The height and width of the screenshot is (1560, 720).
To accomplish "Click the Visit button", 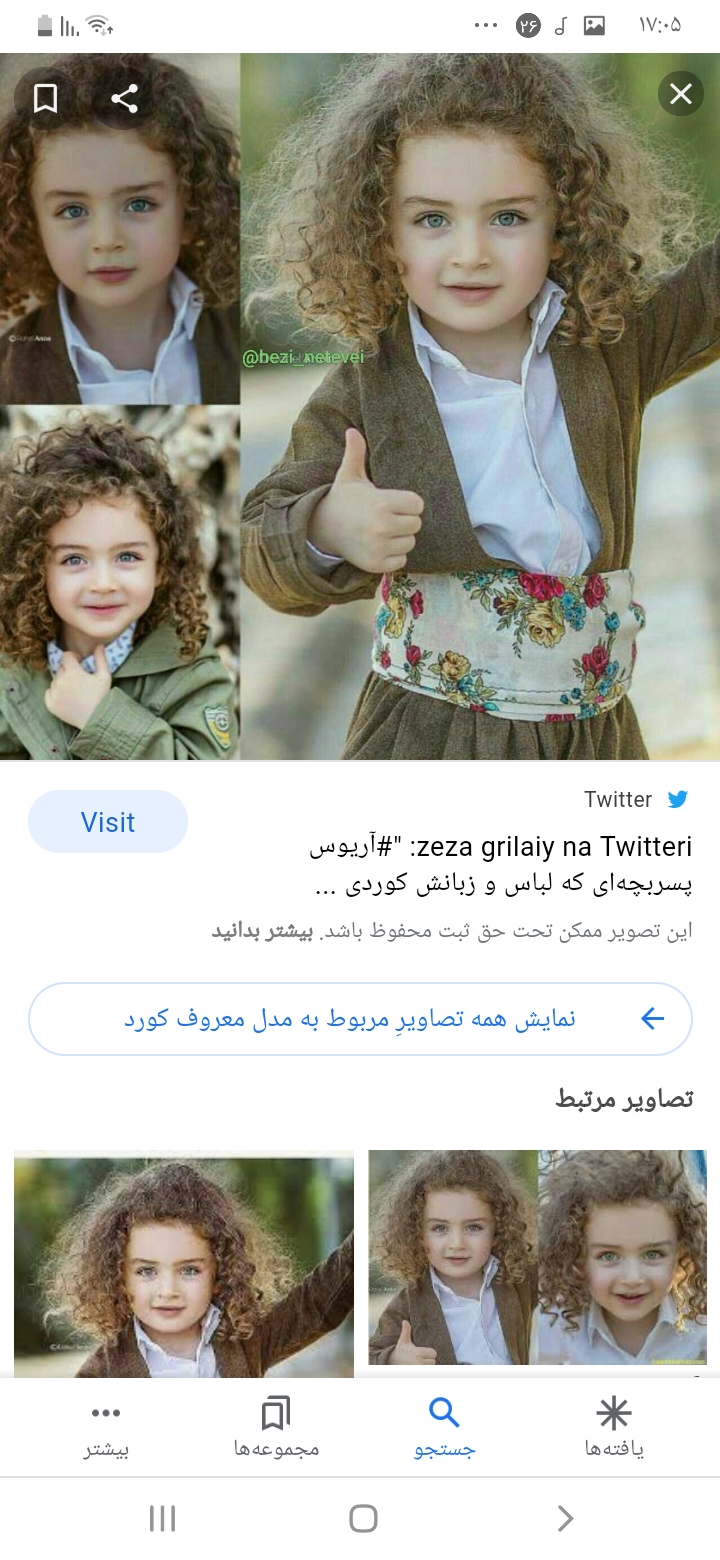I will pos(108,822).
